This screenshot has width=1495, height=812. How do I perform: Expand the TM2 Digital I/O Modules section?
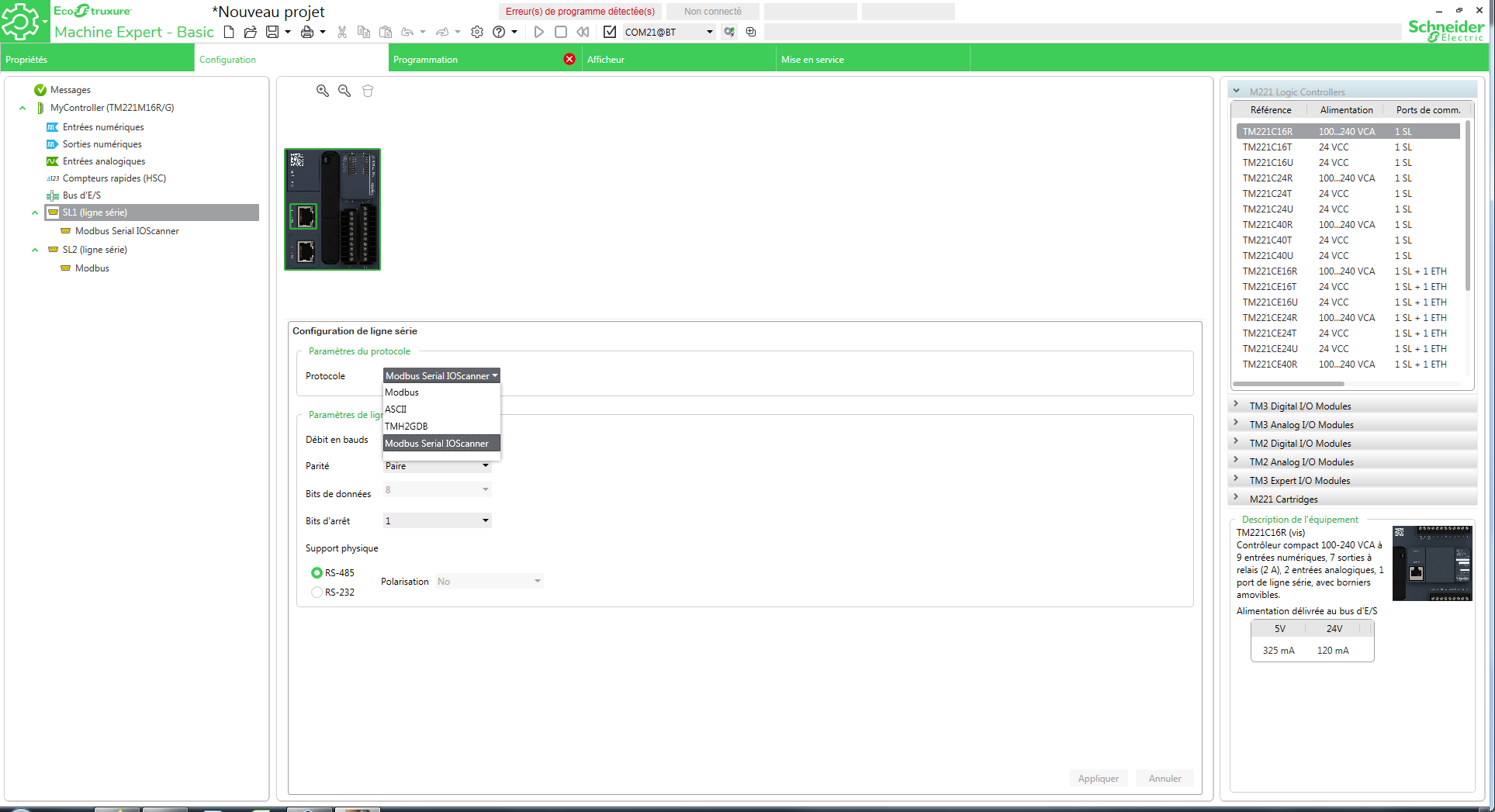tap(1236, 441)
